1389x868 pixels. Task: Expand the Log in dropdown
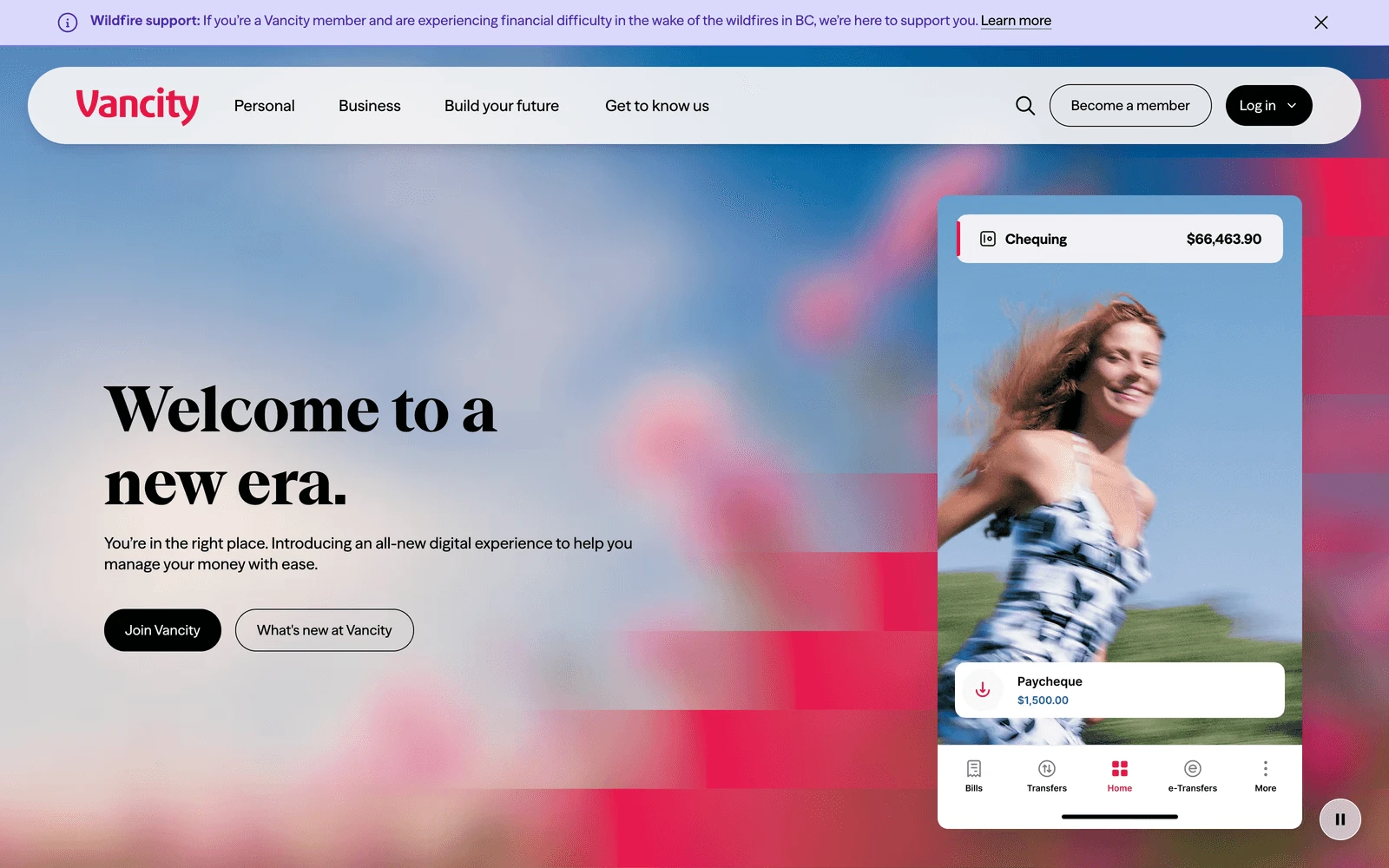click(x=1269, y=106)
